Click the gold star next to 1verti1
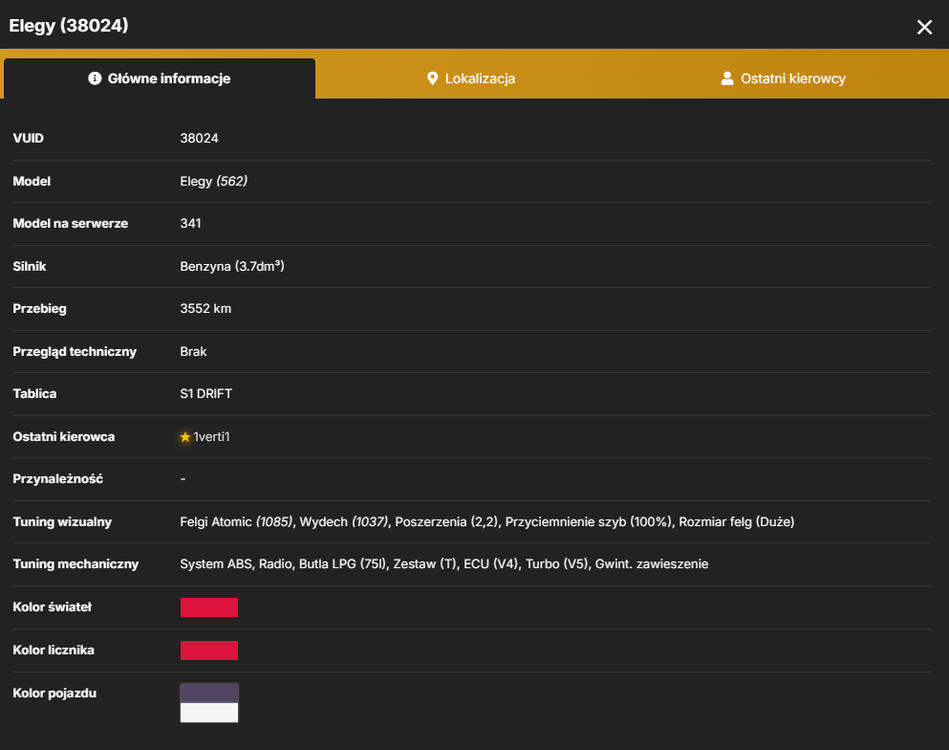Screen dimensions: 949x750 185,436
